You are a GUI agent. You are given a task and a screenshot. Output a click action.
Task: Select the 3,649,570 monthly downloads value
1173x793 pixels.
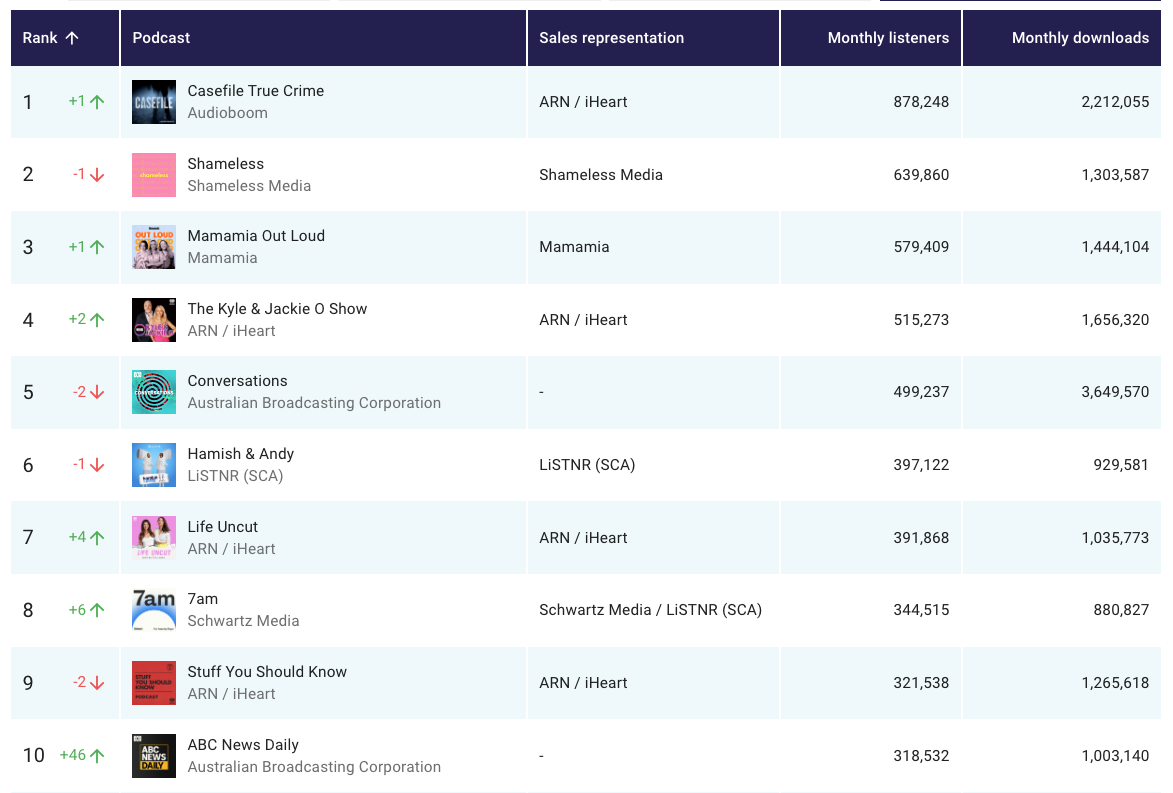pyautogui.click(x=1115, y=392)
